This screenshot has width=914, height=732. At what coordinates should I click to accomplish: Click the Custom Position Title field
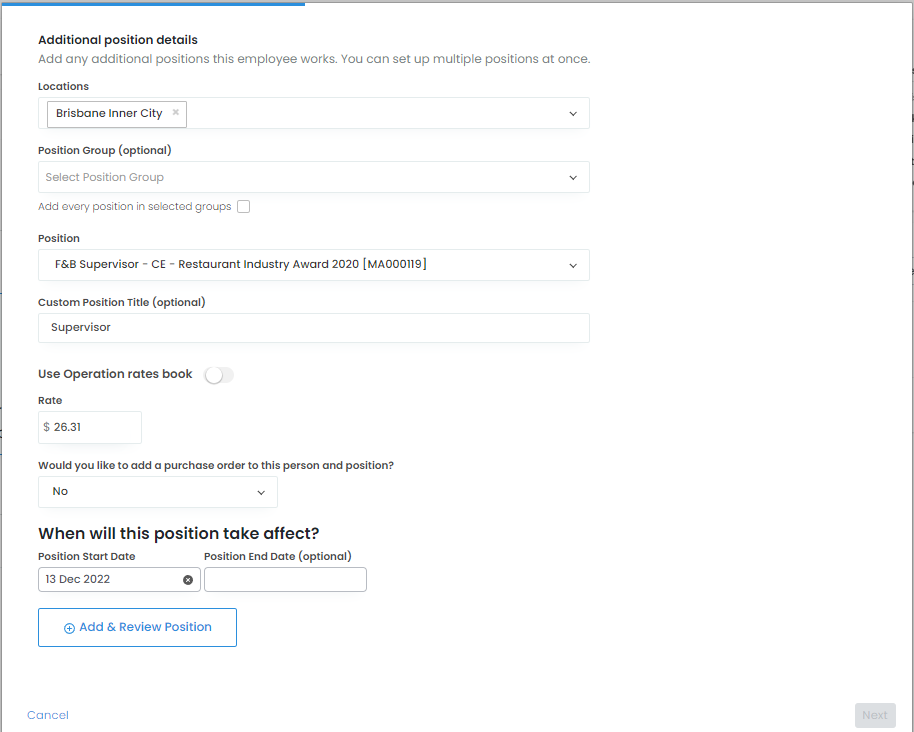tap(314, 328)
